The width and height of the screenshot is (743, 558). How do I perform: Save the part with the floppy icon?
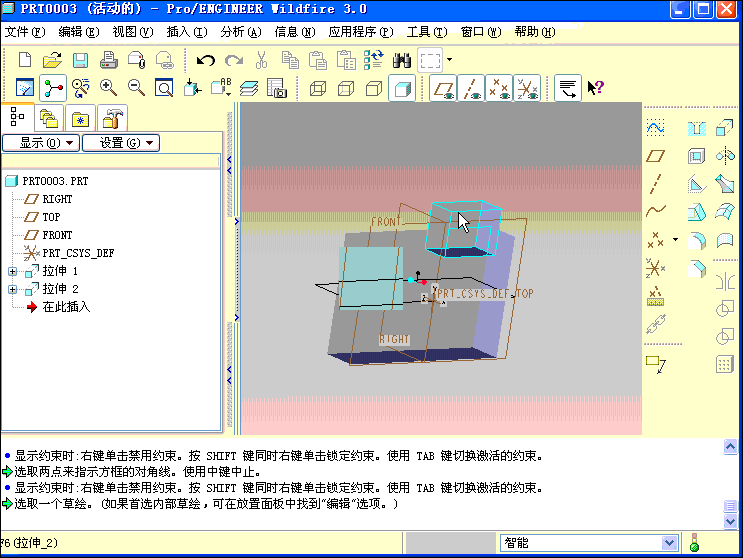coord(80,60)
